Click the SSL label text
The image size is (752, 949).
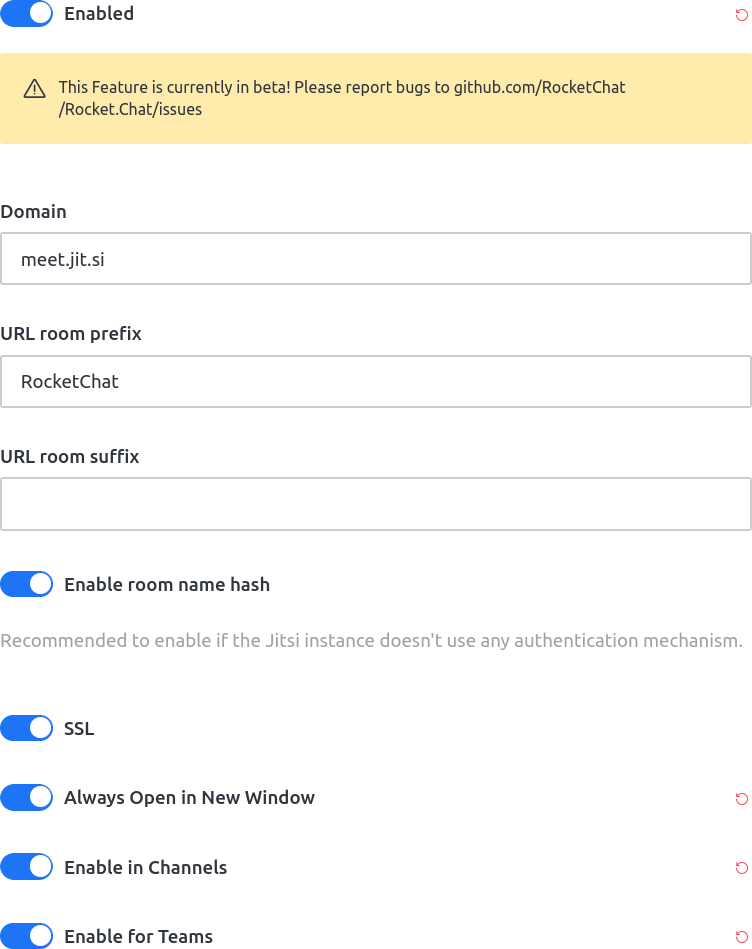[x=79, y=729]
